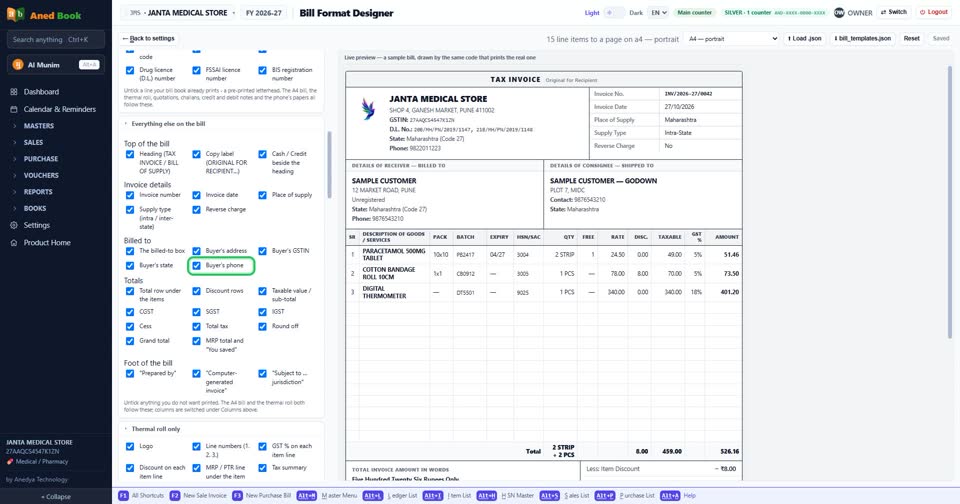Toggle the Round off checkbox

pyautogui.click(x=263, y=326)
